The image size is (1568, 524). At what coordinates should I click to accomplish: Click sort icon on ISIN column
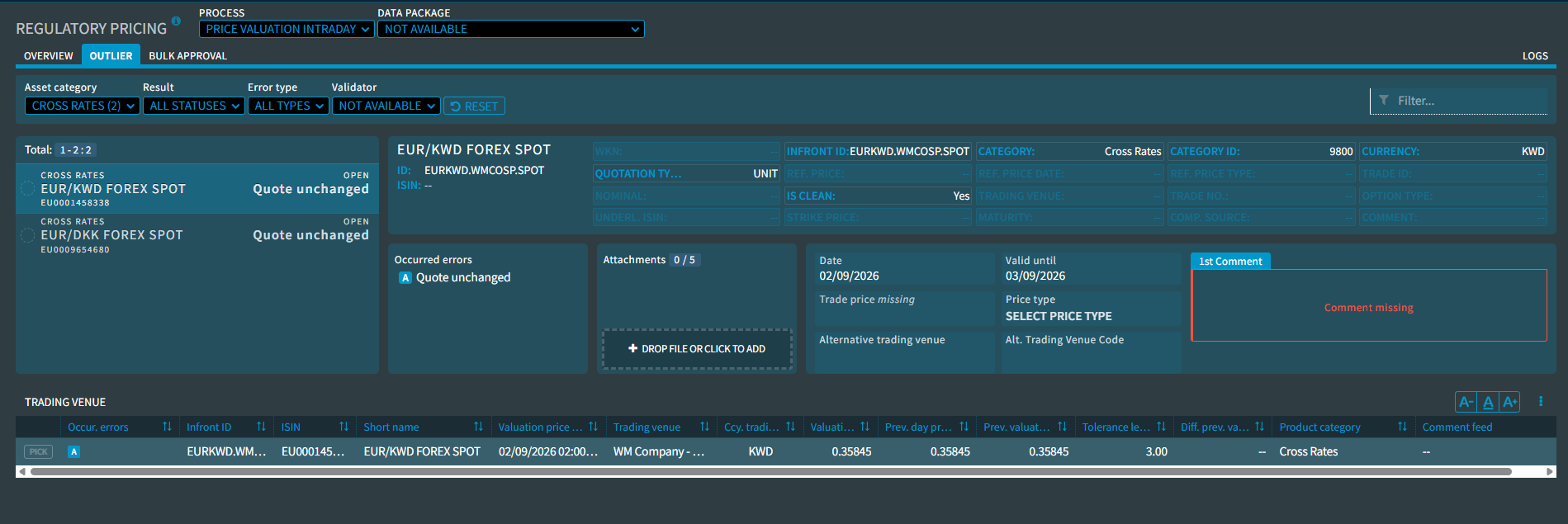pyautogui.click(x=343, y=427)
